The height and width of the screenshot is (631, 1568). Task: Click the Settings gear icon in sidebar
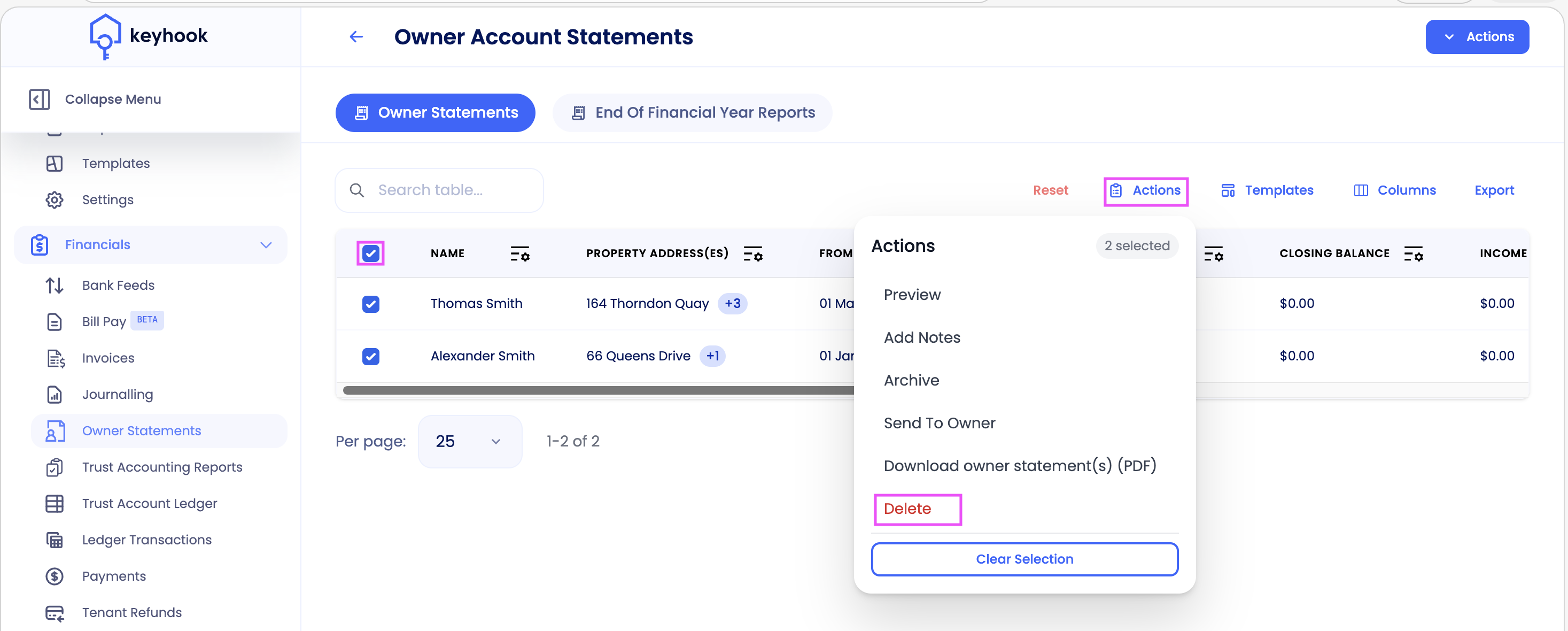click(x=55, y=200)
